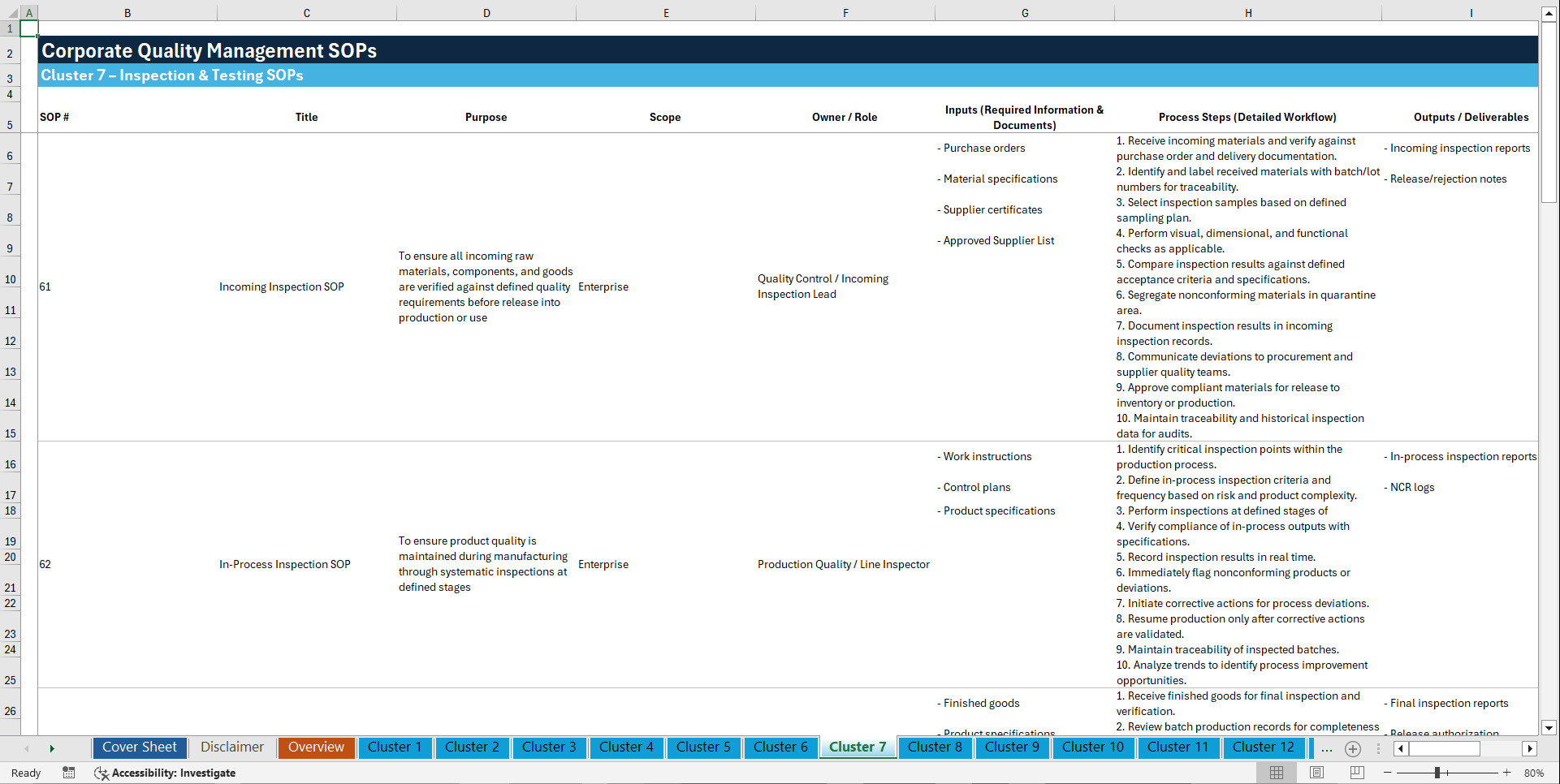Switch to the Cluster 12 tab
This screenshot has width=1560, height=784.
[1264, 747]
